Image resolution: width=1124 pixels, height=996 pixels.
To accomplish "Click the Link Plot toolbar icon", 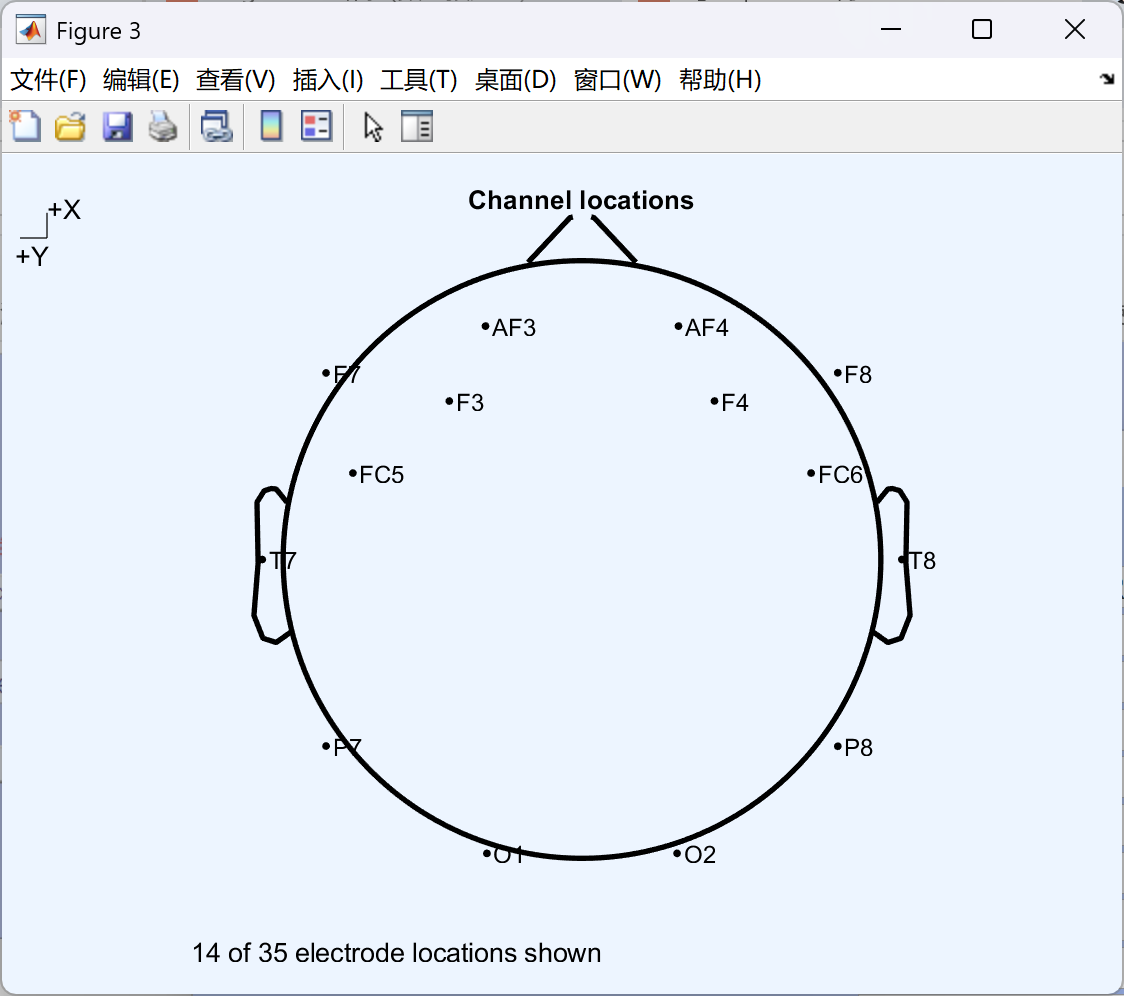I will click(216, 127).
